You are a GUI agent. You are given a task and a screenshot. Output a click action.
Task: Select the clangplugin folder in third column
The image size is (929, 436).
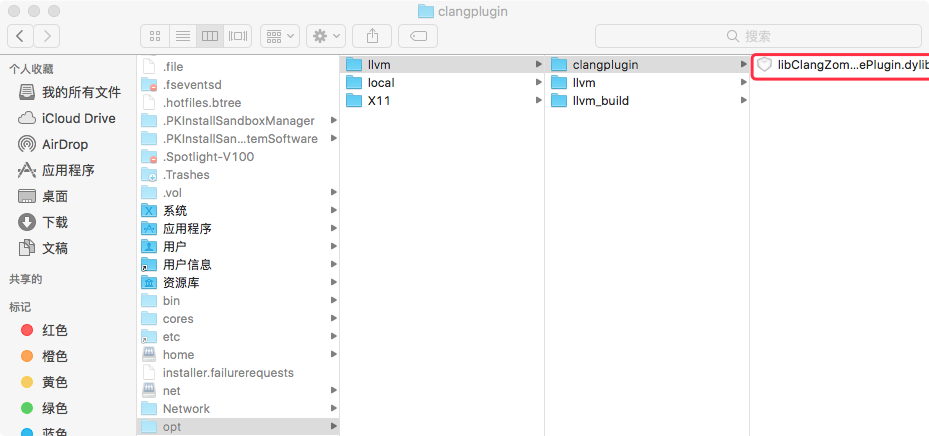(x=648, y=65)
